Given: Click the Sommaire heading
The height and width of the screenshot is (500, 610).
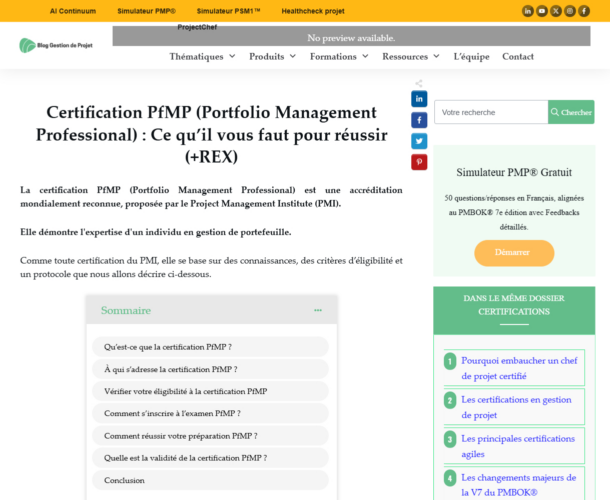Looking at the screenshot, I should (126, 310).
